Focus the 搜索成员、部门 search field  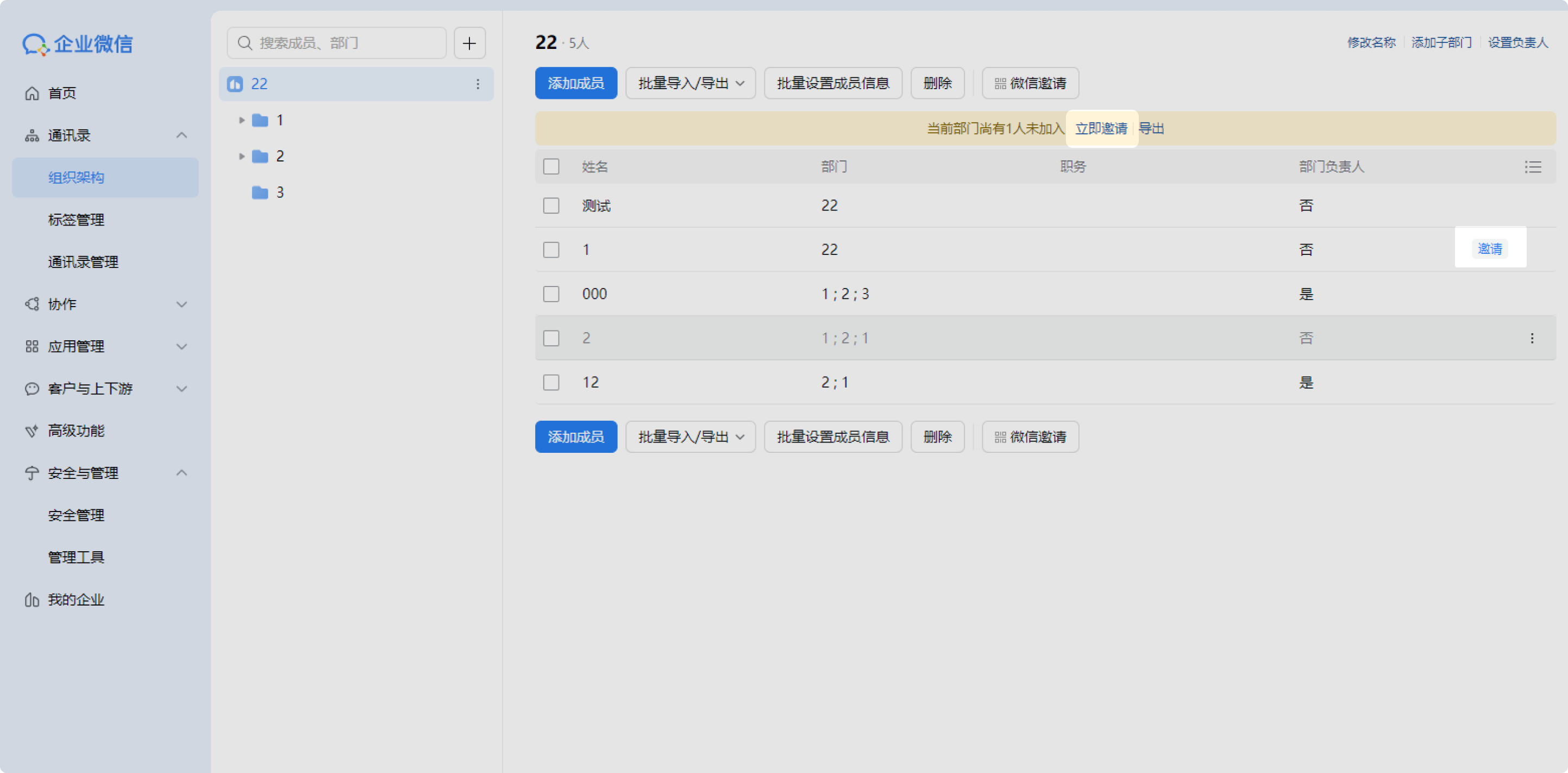coord(337,42)
